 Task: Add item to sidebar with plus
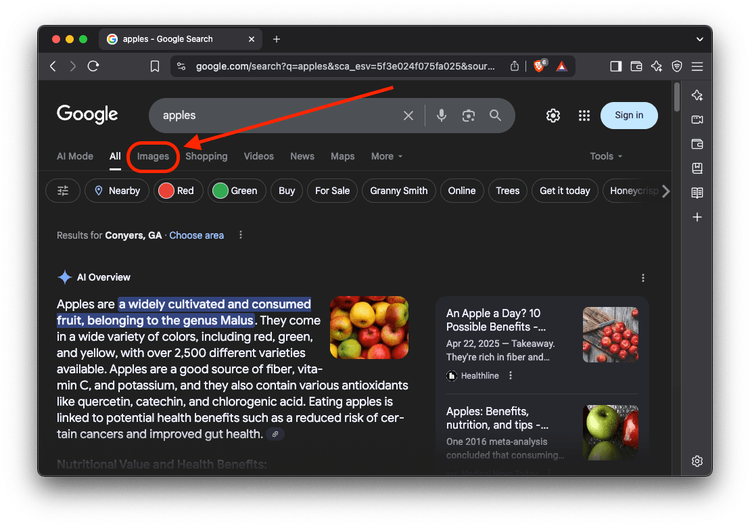coord(697,217)
